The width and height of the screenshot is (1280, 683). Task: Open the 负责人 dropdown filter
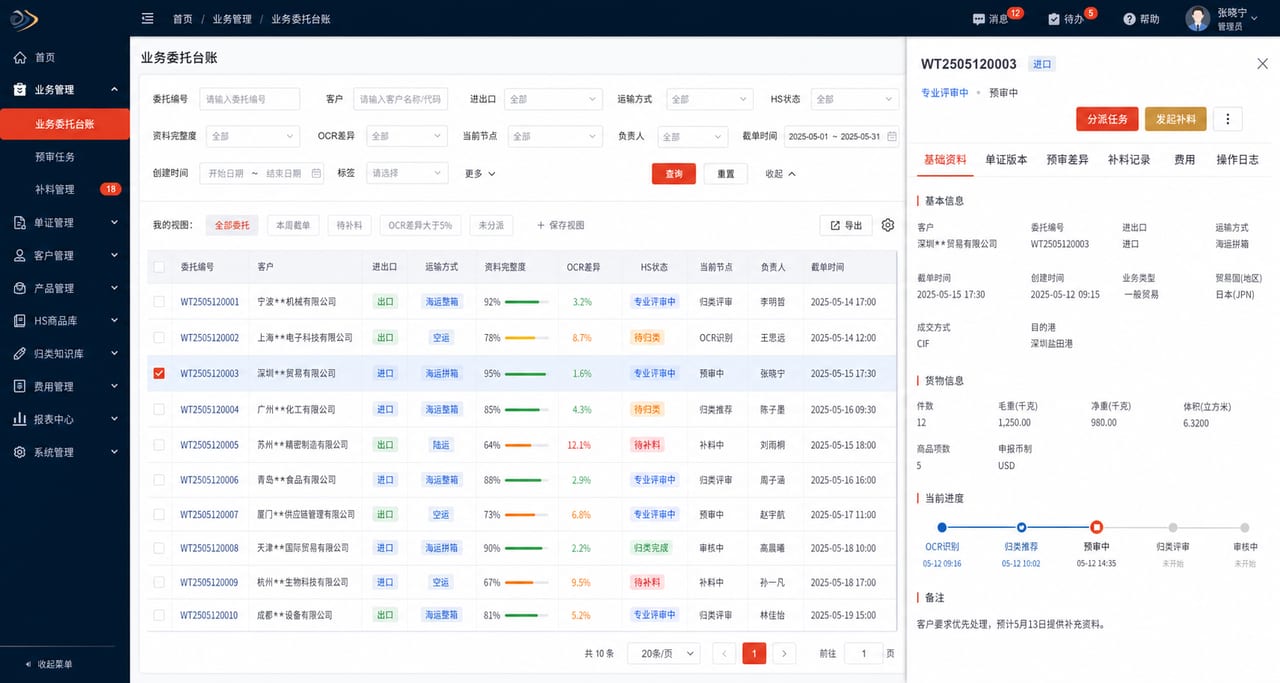(x=692, y=136)
